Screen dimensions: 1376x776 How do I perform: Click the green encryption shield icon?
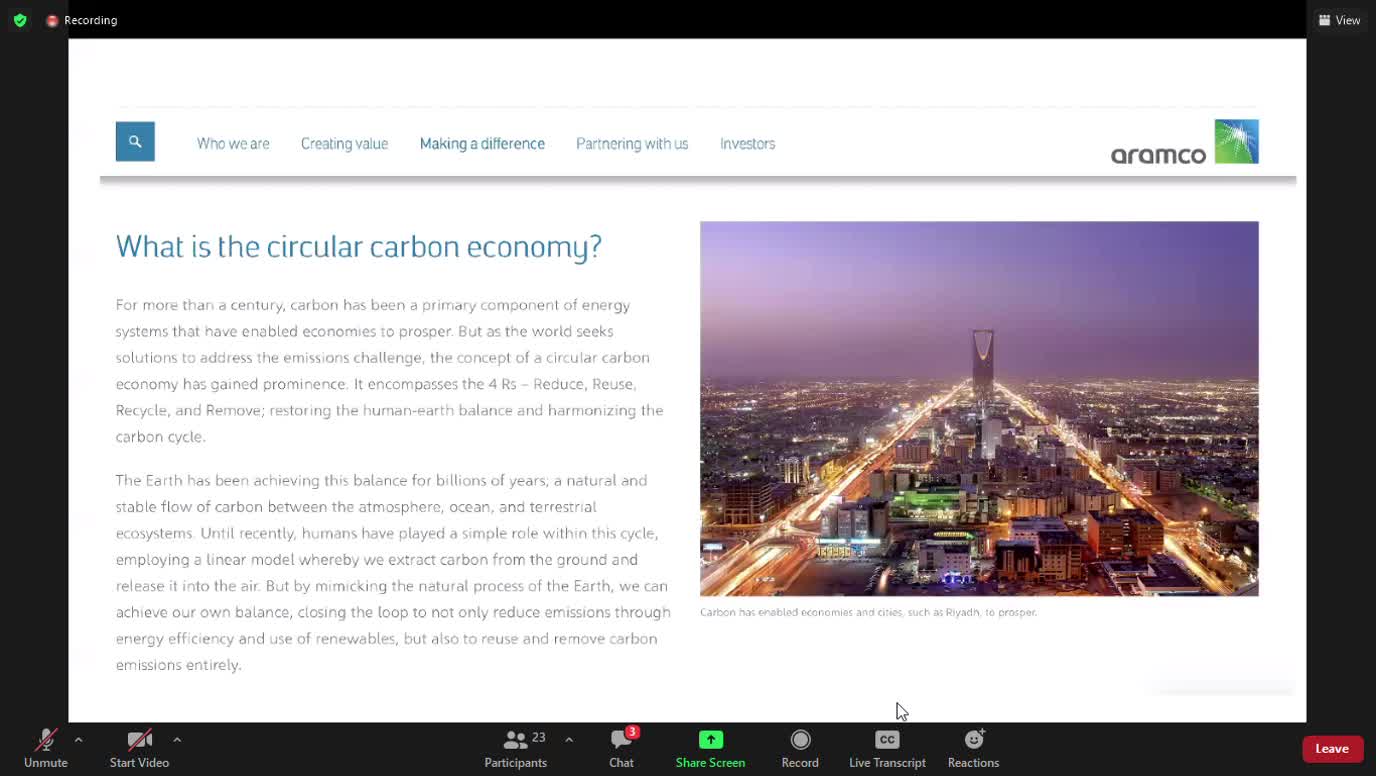[20, 20]
